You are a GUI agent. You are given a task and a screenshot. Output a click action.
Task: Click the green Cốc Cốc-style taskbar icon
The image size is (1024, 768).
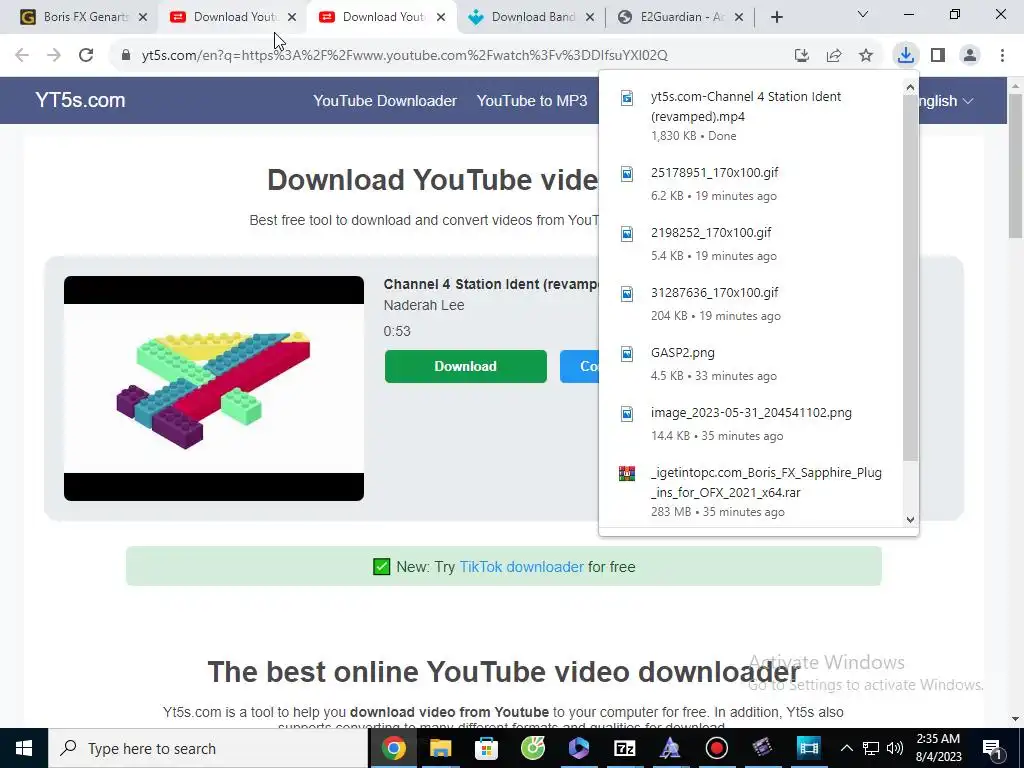point(532,748)
